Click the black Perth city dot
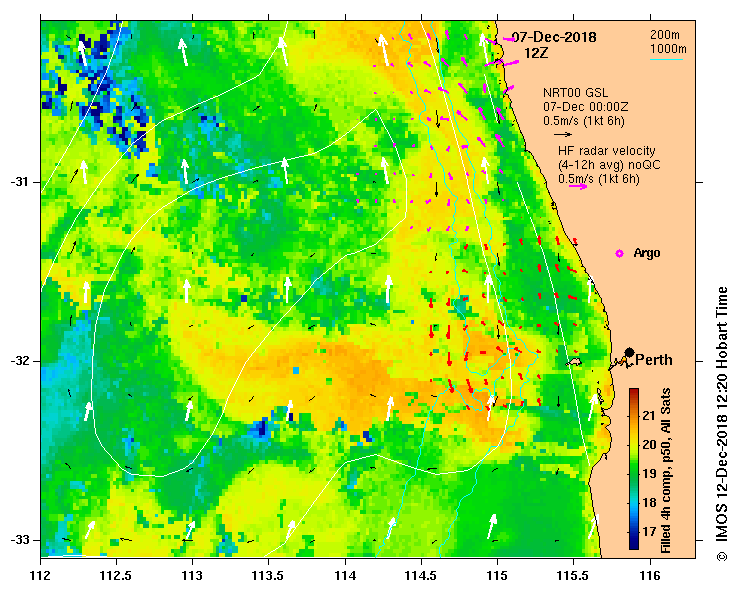 [x=629, y=352]
